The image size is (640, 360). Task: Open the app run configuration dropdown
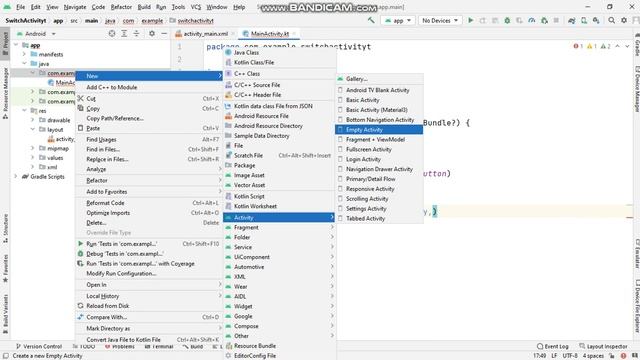(398, 20)
